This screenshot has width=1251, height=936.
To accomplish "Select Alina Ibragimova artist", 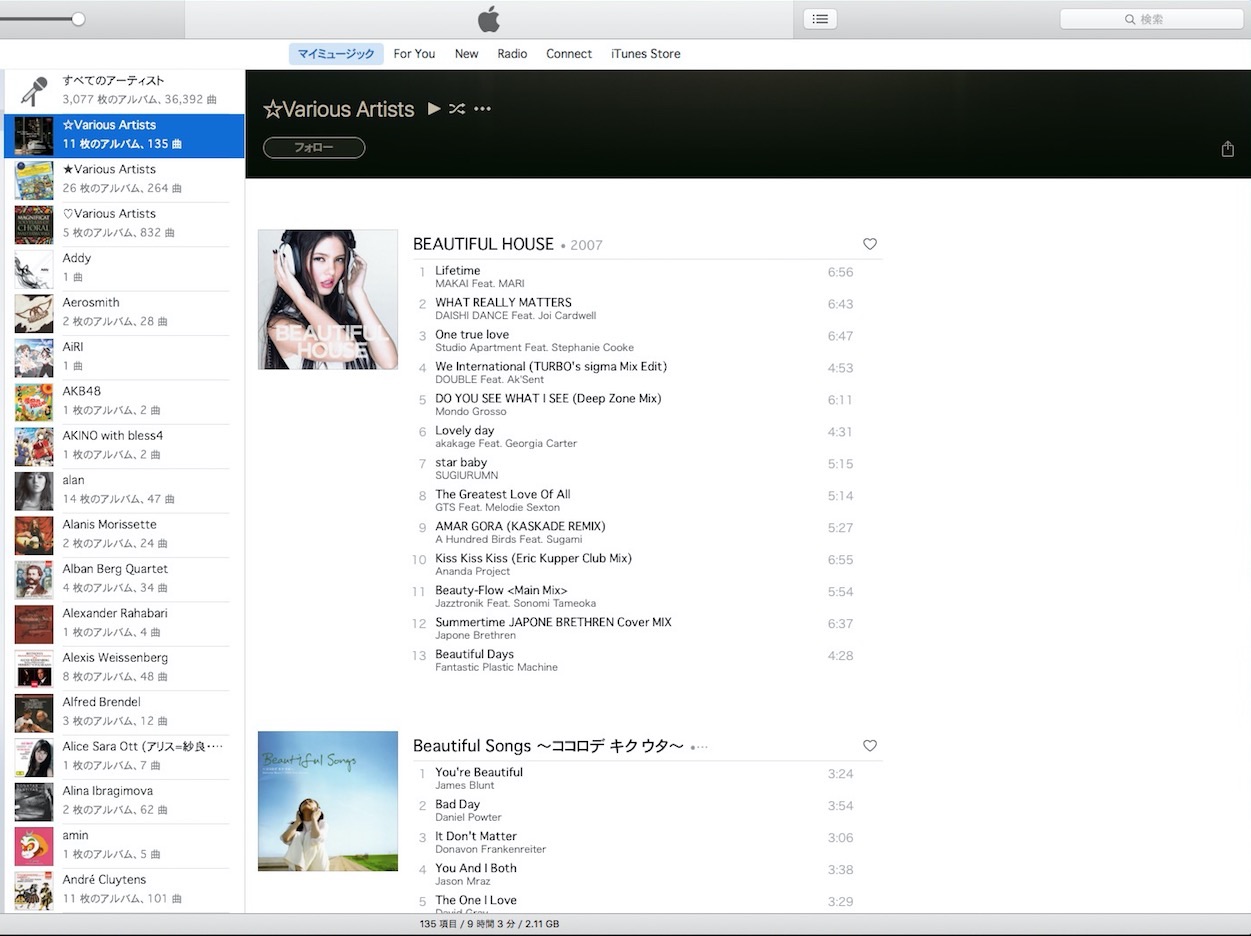I will (x=124, y=801).
